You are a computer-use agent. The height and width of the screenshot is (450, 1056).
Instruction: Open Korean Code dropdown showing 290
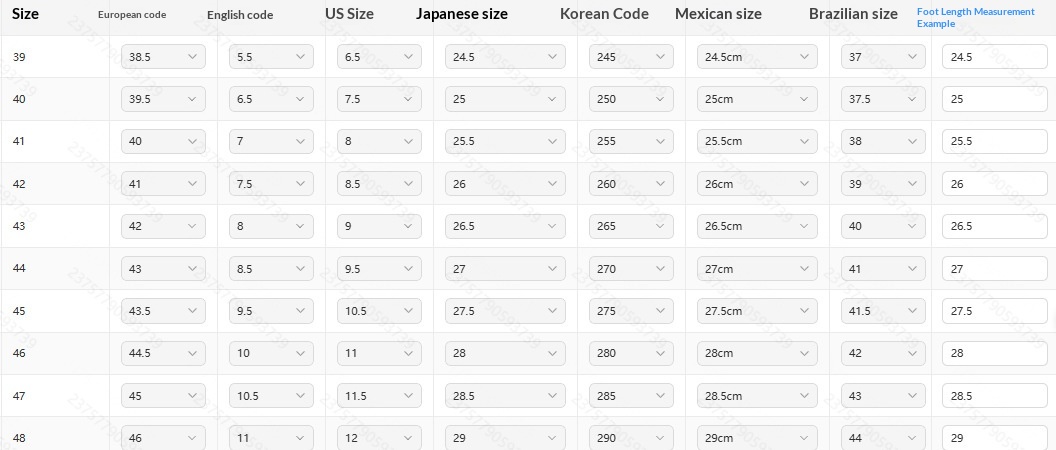pos(631,438)
